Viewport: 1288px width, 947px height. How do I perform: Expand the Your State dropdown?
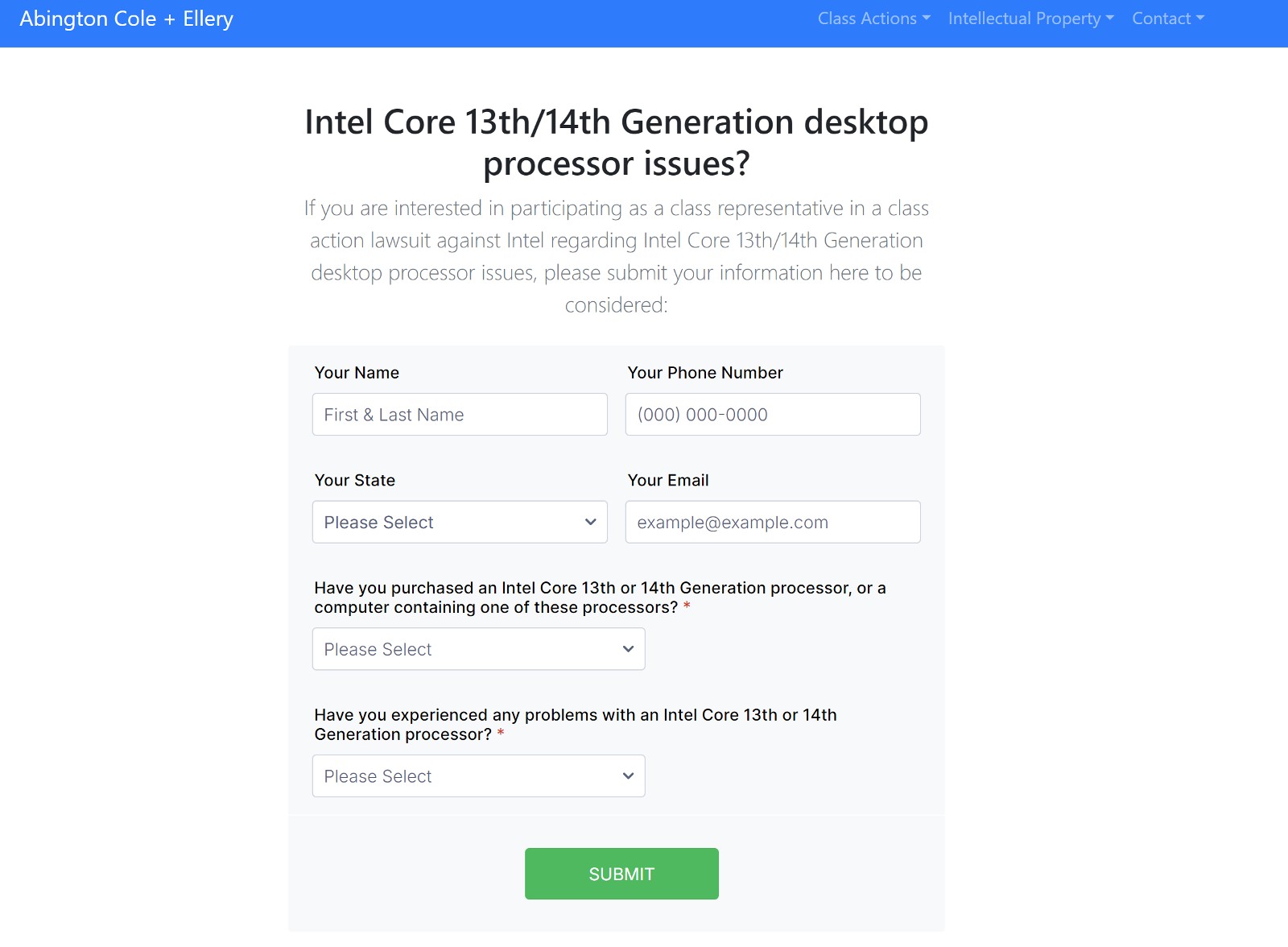460,522
